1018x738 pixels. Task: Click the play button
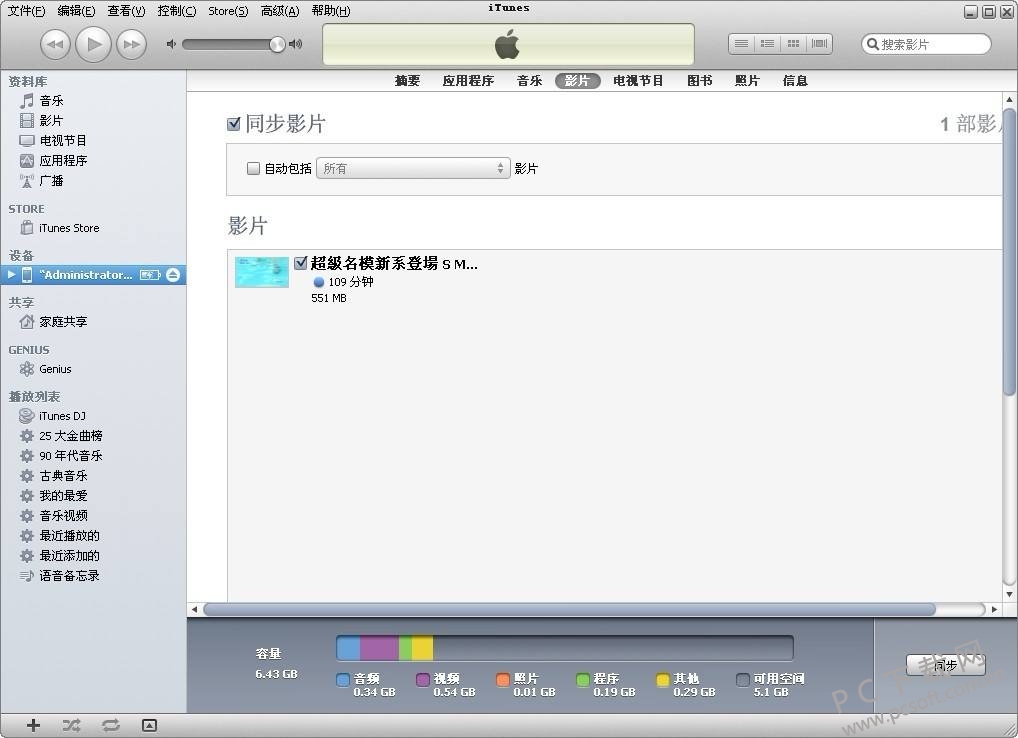click(93, 44)
